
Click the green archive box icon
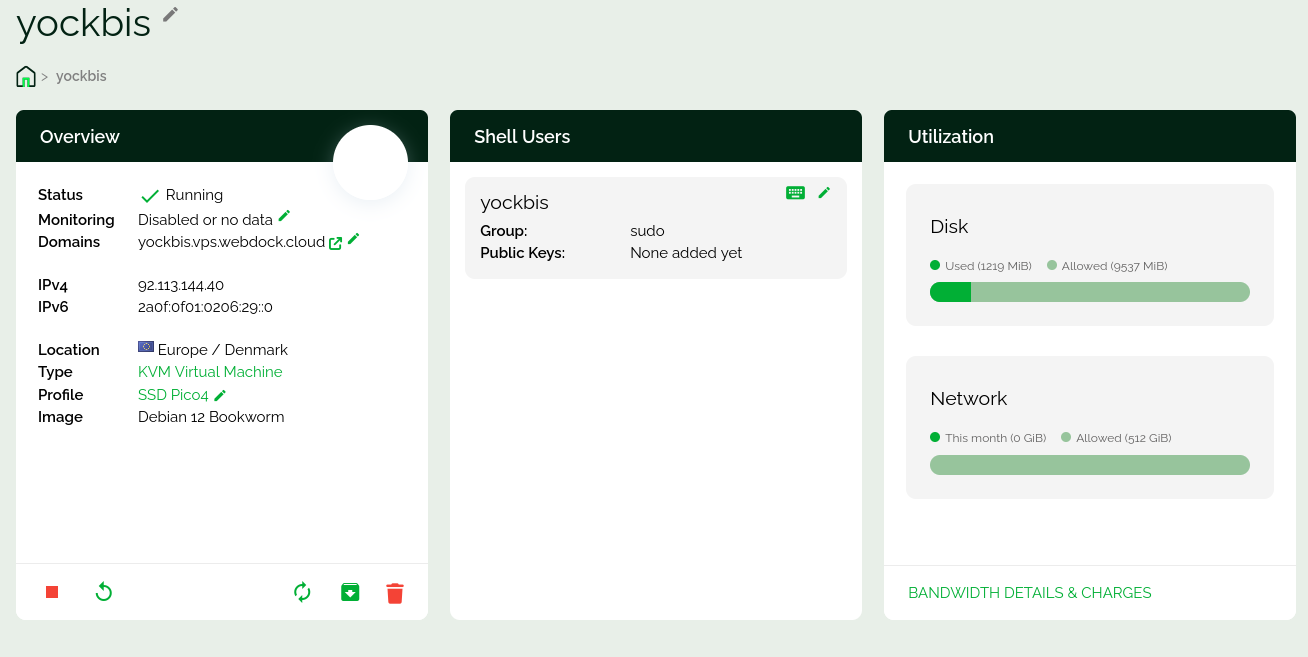click(350, 592)
